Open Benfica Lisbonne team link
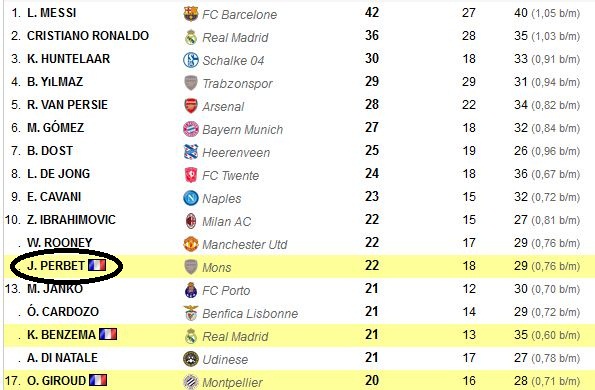This screenshot has height=390, width=595. (250, 313)
